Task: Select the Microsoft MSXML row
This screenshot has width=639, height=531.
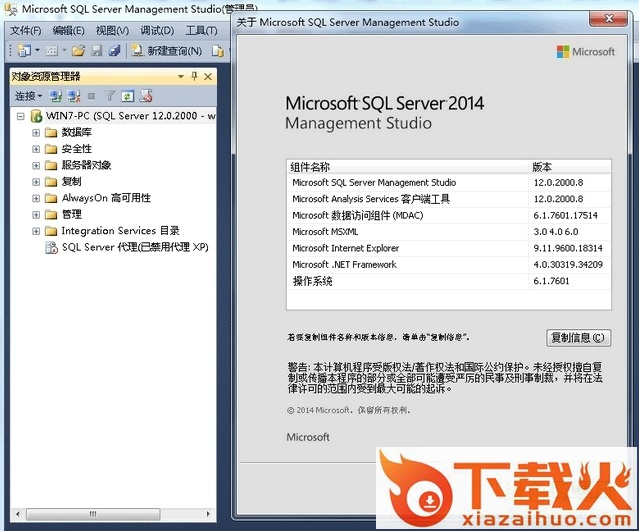Action: (x=449, y=231)
